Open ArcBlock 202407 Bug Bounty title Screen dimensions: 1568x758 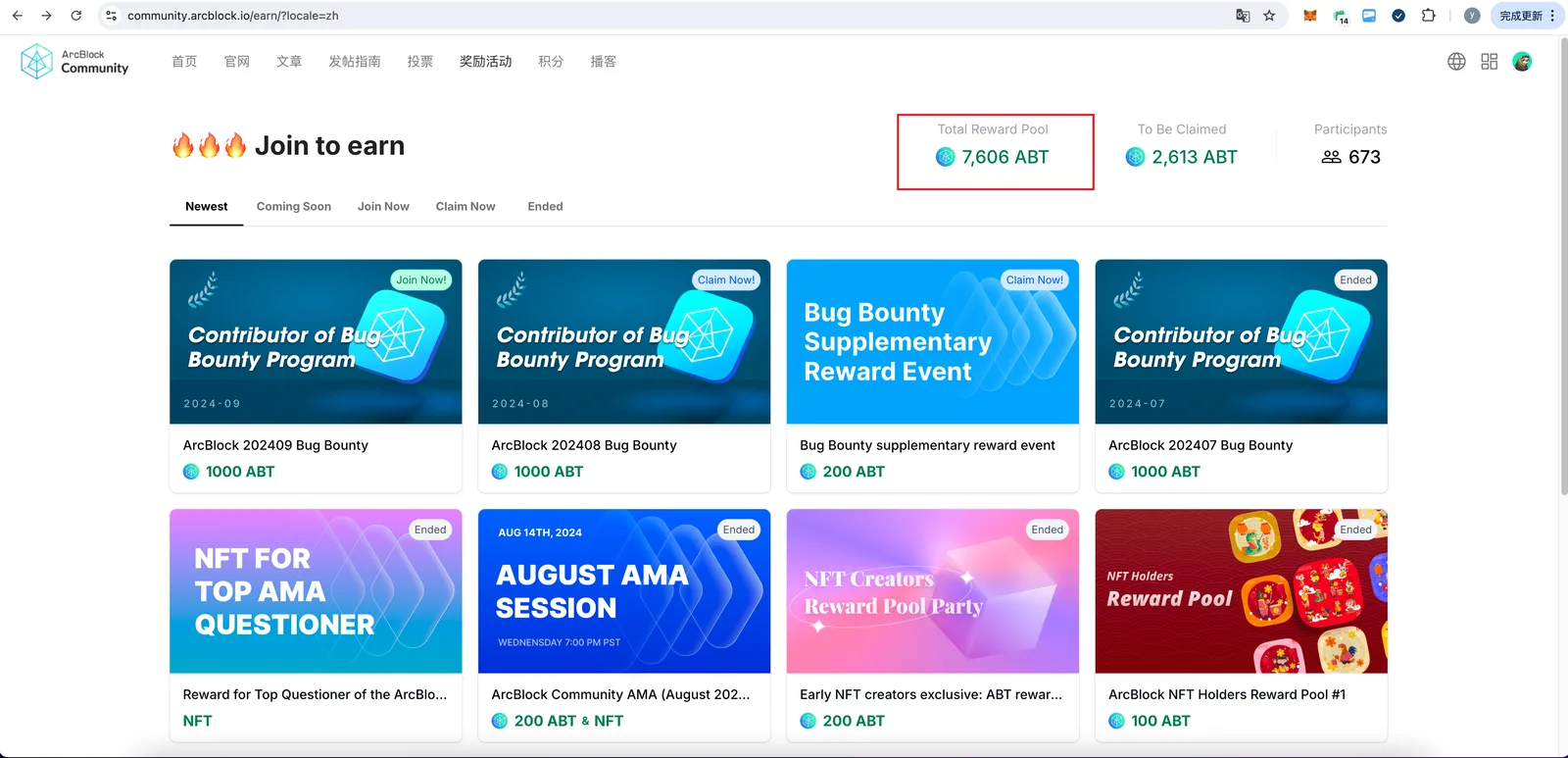(x=1200, y=445)
